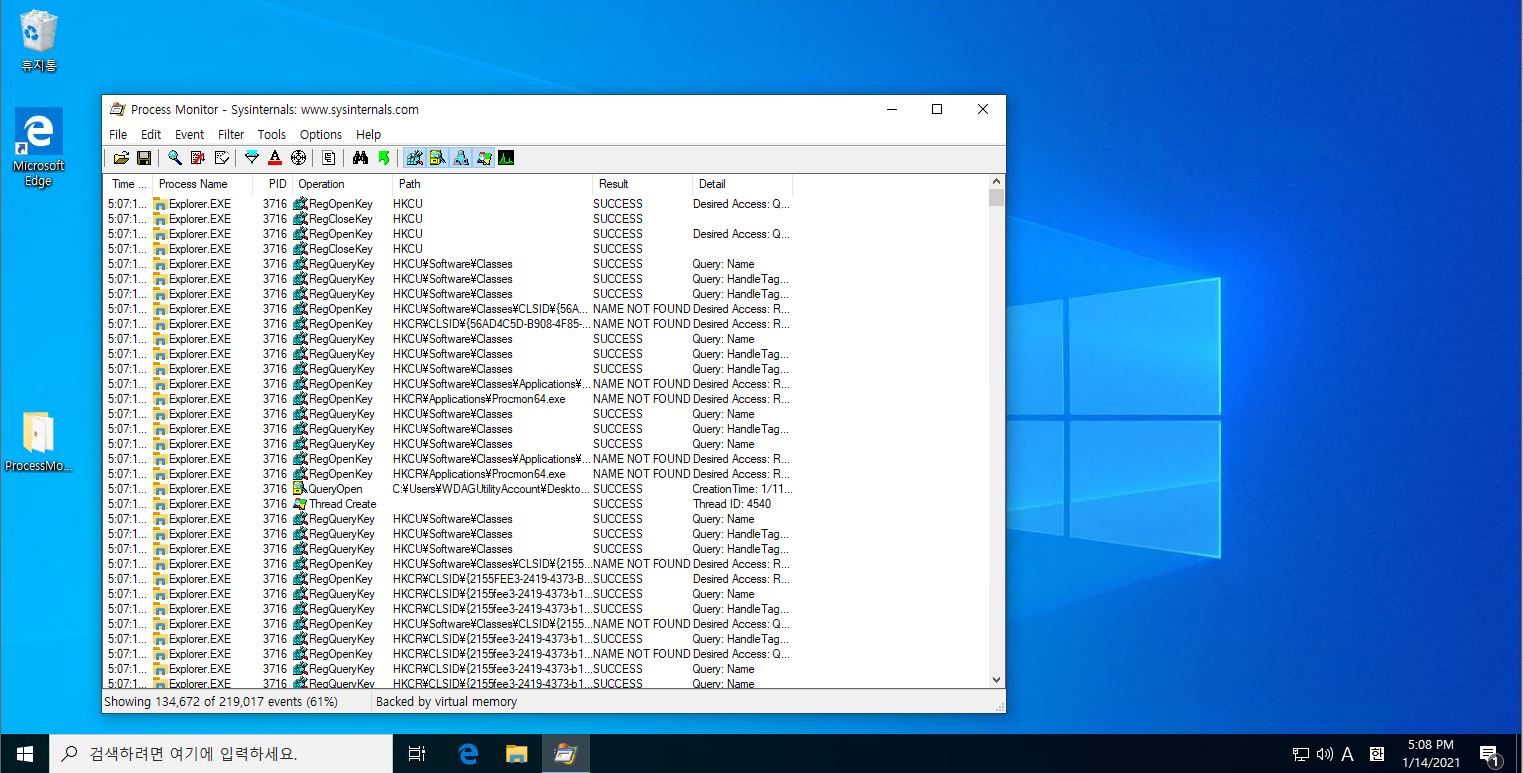Open the Help menu
Image resolution: width=1523 pixels, height=773 pixels.
[369, 134]
